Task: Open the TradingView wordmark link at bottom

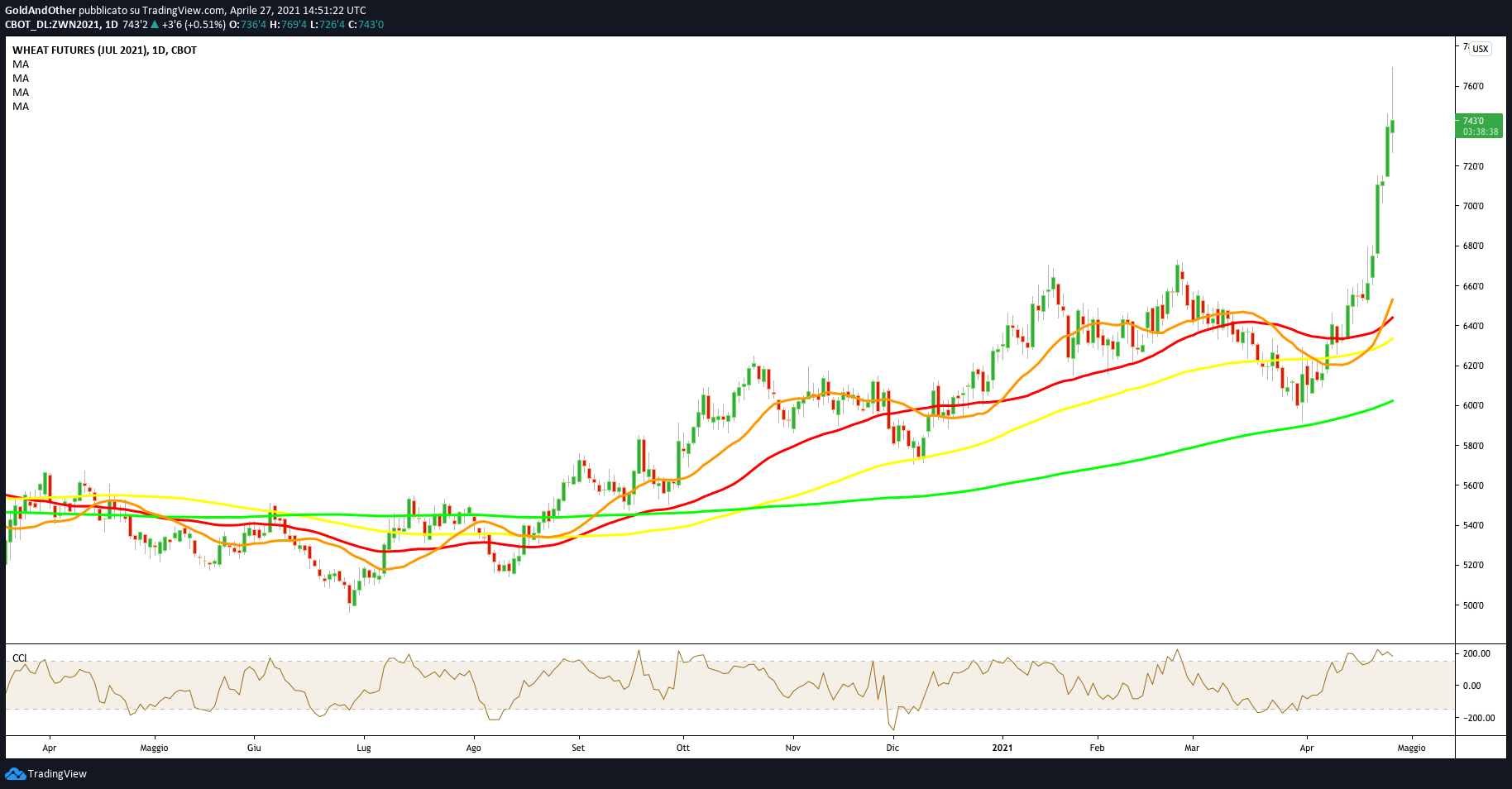Action: 57,774
